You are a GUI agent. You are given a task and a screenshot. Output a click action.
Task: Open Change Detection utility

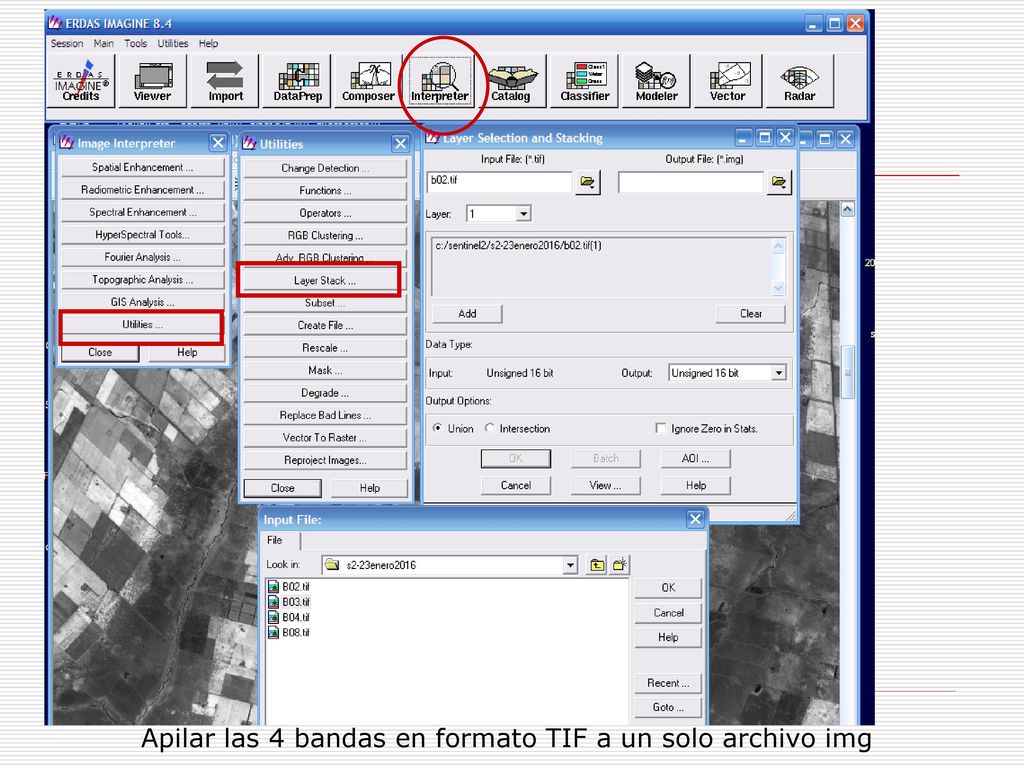click(325, 168)
